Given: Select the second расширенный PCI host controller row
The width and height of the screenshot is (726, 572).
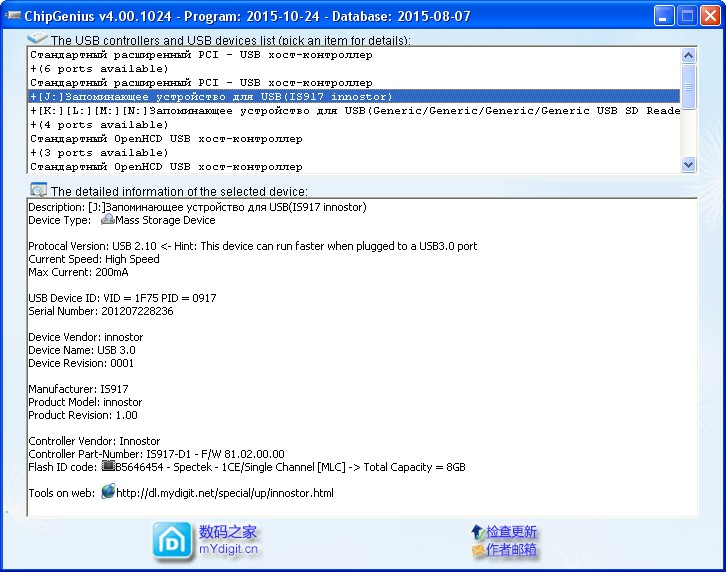Looking at the screenshot, I should (354, 82).
